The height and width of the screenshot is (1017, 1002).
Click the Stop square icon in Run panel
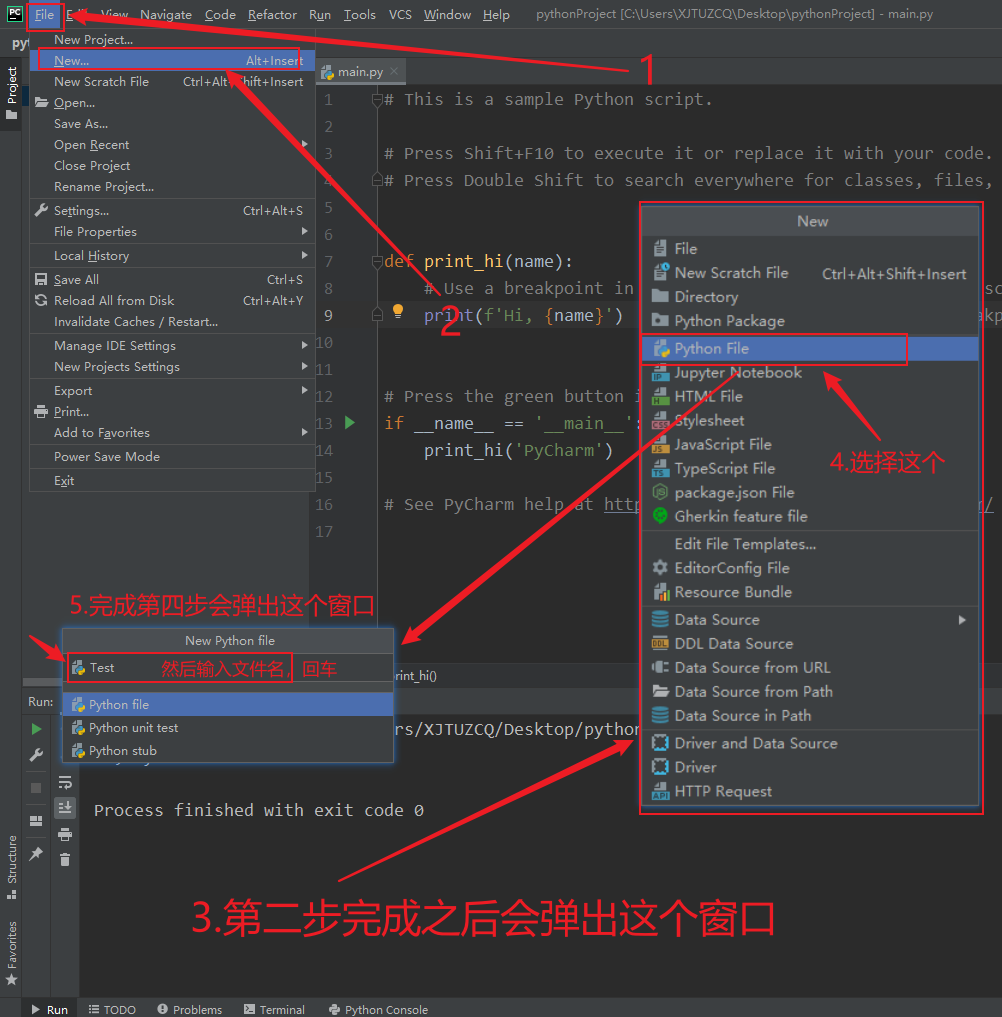tap(36, 788)
